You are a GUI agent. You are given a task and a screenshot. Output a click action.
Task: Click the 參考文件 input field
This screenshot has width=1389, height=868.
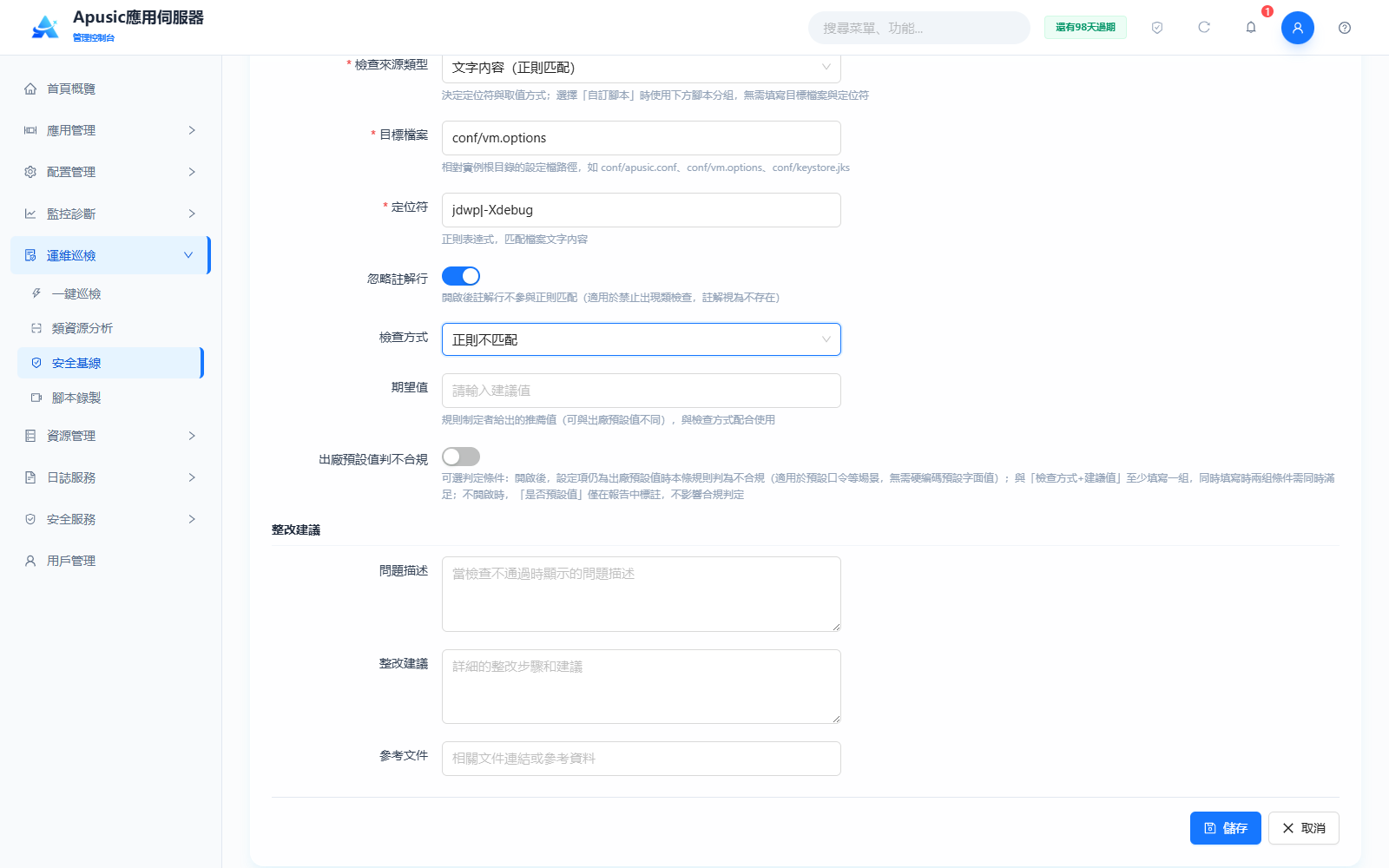tap(642, 759)
